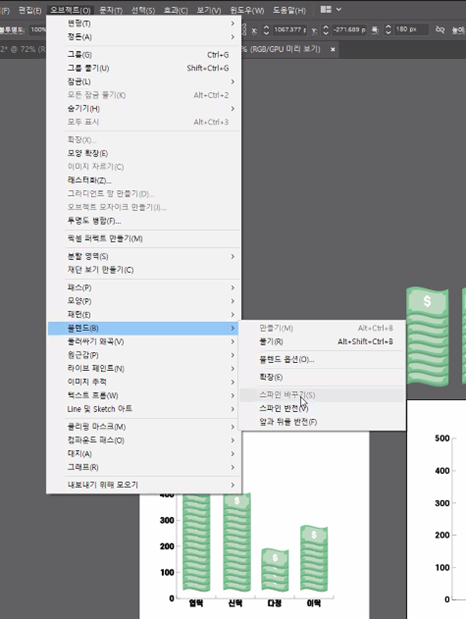
Task: Expand the 텍스트 흐름(W) submenu
Action: pyautogui.click(x=143, y=396)
